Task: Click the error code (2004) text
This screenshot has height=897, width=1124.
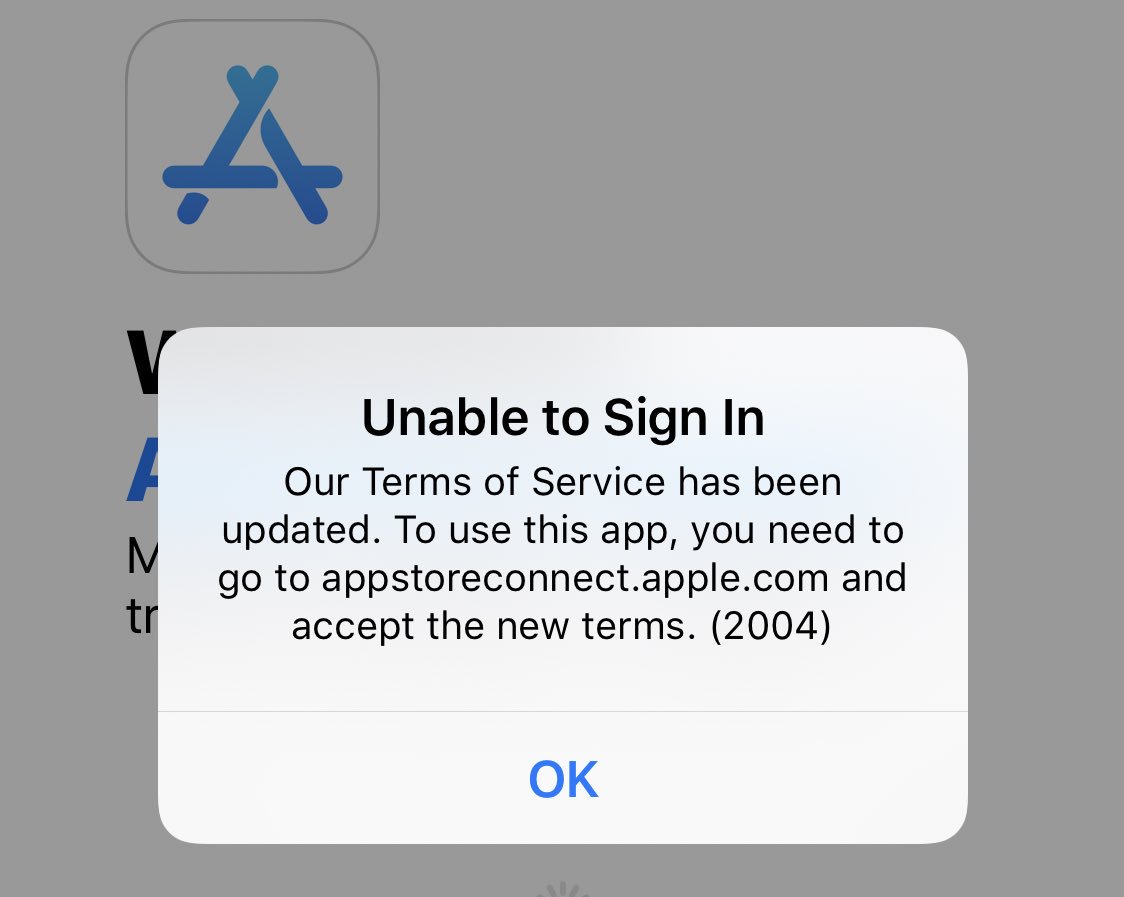Action: pyautogui.click(x=771, y=626)
